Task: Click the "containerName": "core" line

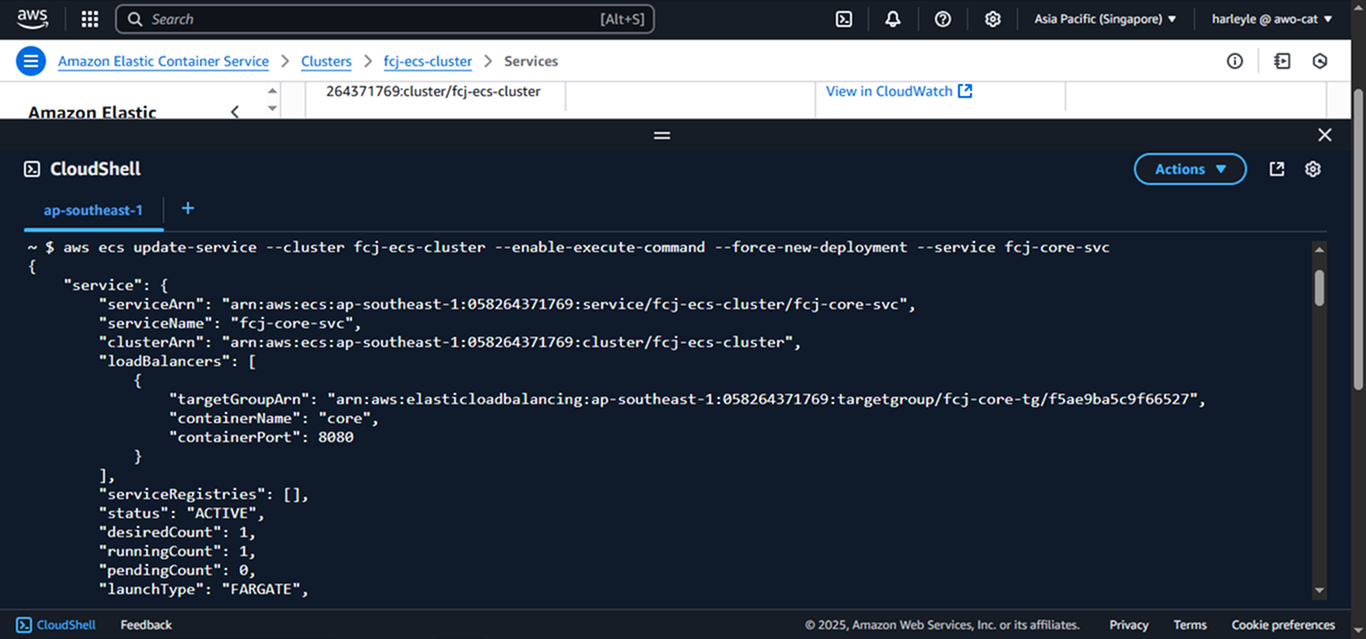Action: coord(274,418)
